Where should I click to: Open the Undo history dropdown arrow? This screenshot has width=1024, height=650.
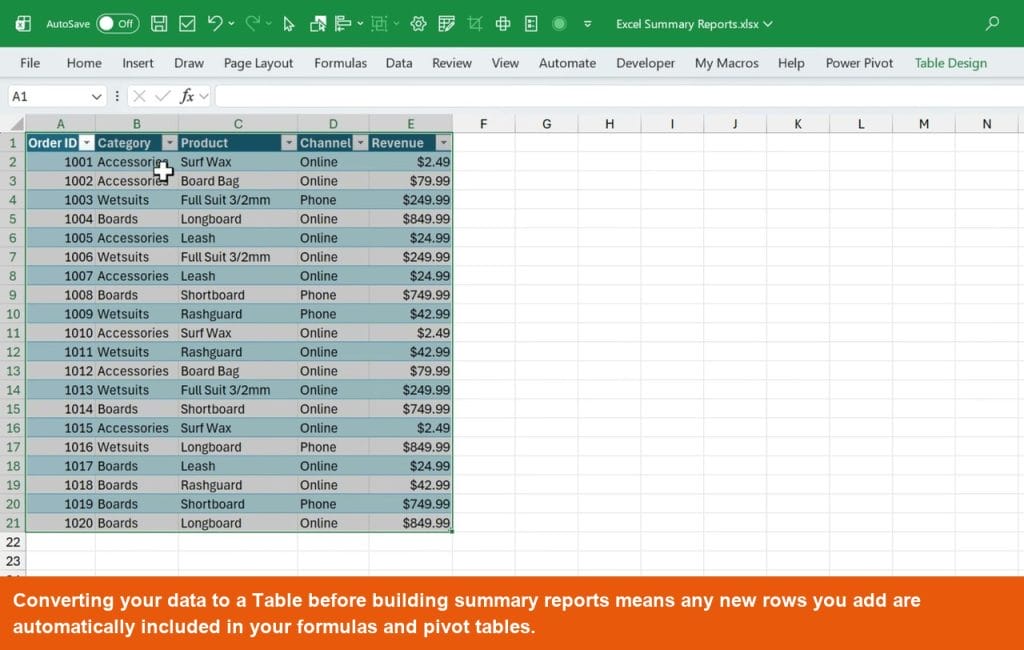pyautogui.click(x=231, y=24)
